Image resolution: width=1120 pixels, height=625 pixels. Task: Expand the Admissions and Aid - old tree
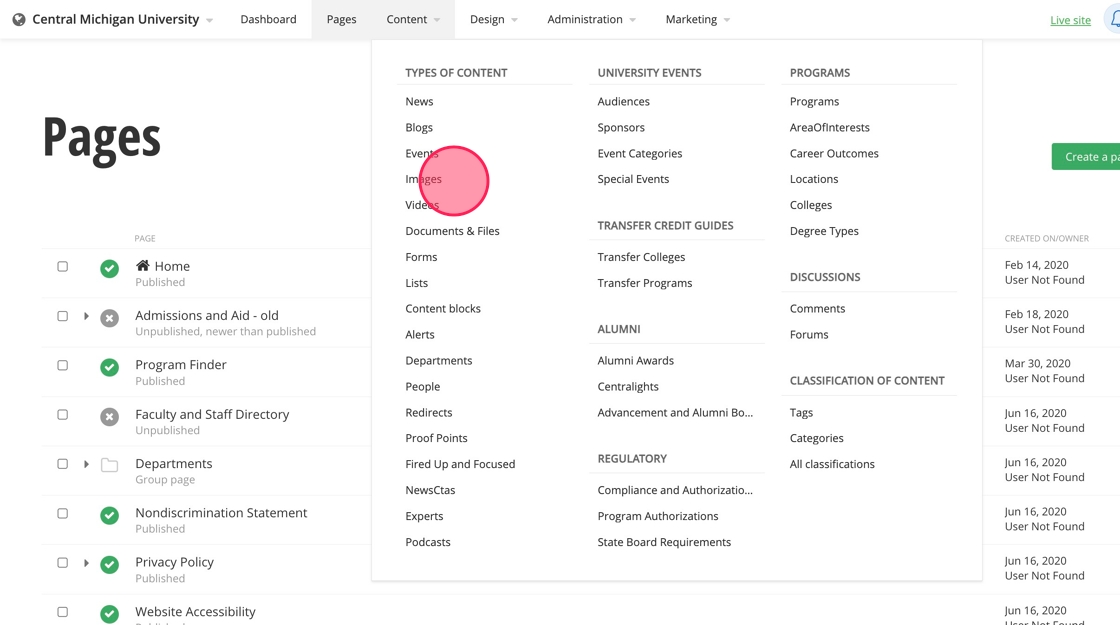tap(86, 316)
